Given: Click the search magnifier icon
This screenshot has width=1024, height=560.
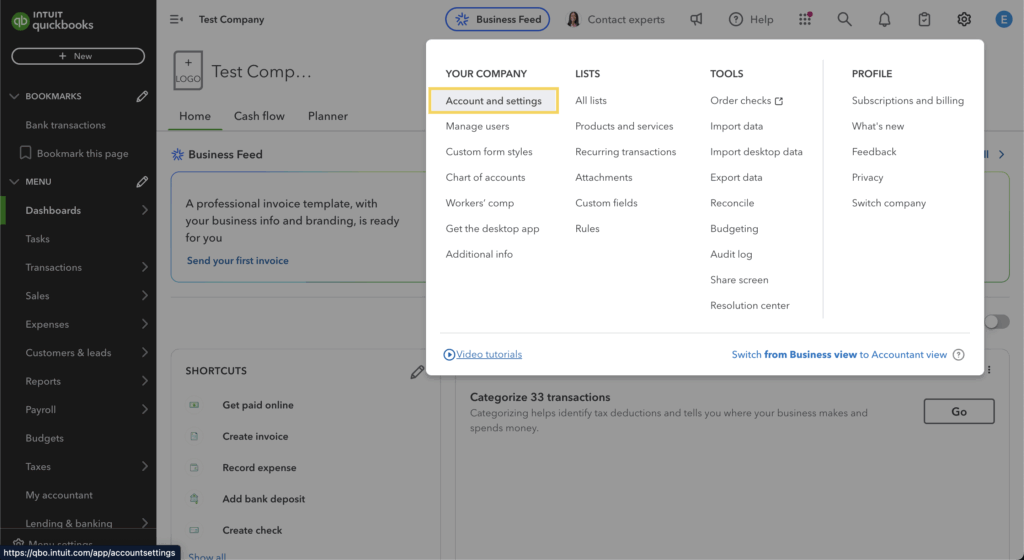Looking at the screenshot, I should (x=844, y=19).
